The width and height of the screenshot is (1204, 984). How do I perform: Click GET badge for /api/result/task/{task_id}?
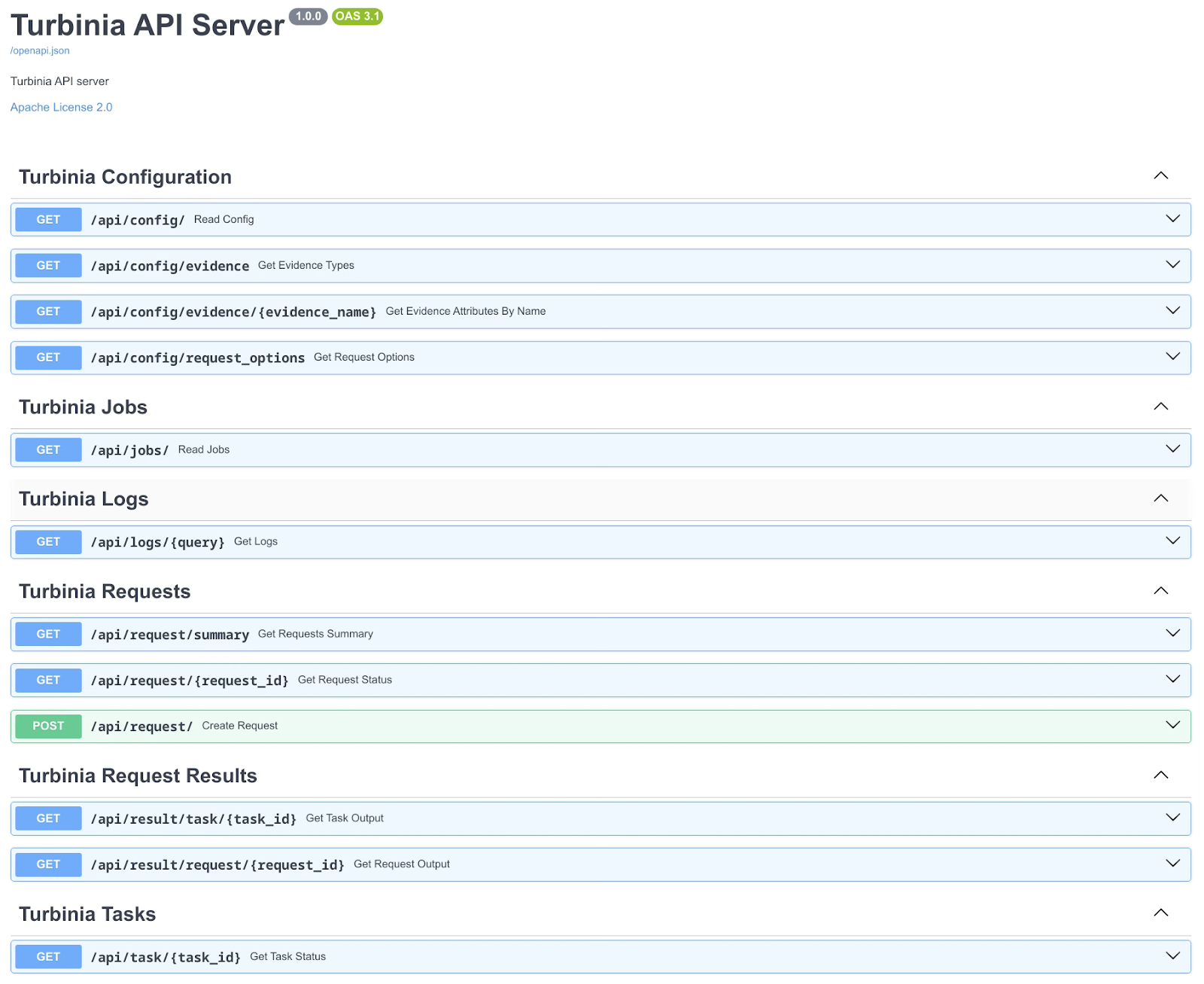(48, 819)
